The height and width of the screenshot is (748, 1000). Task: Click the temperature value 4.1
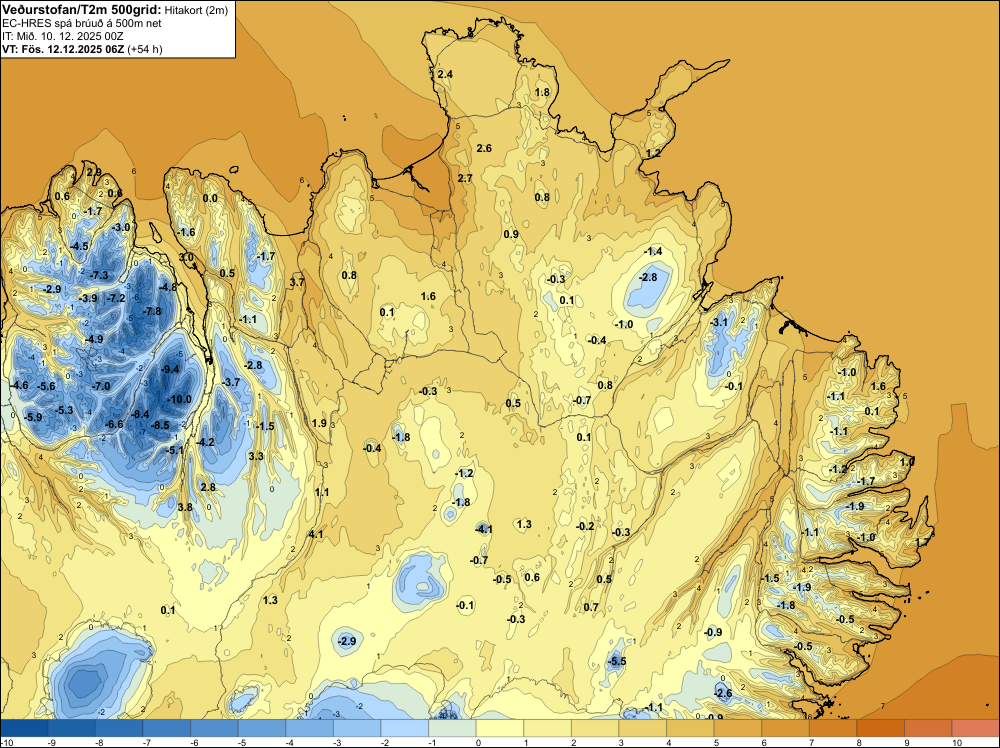click(316, 534)
